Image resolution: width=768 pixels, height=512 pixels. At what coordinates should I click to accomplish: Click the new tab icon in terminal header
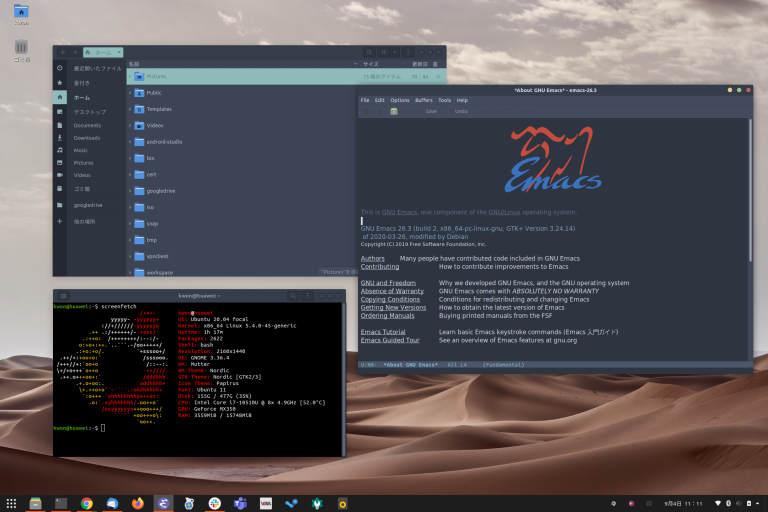[64, 296]
